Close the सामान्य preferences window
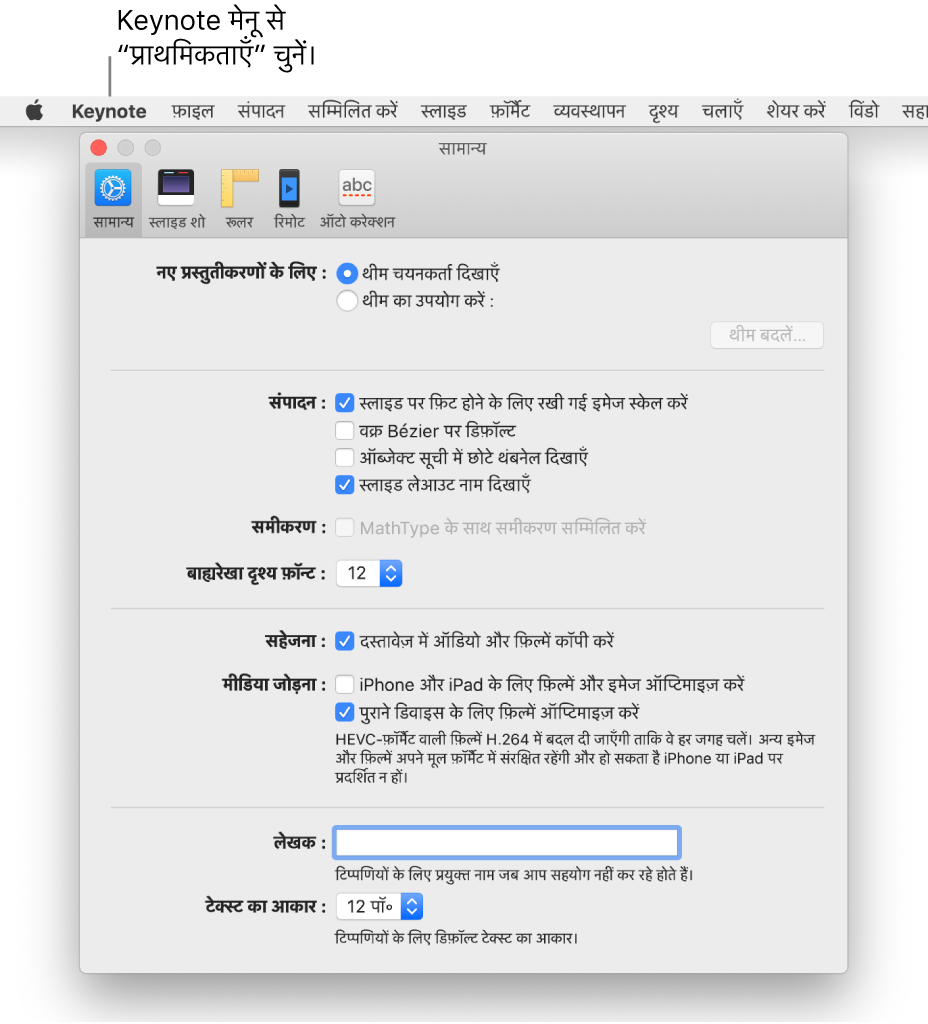The width and height of the screenshot is (928, 1024). tap(99, 148)
